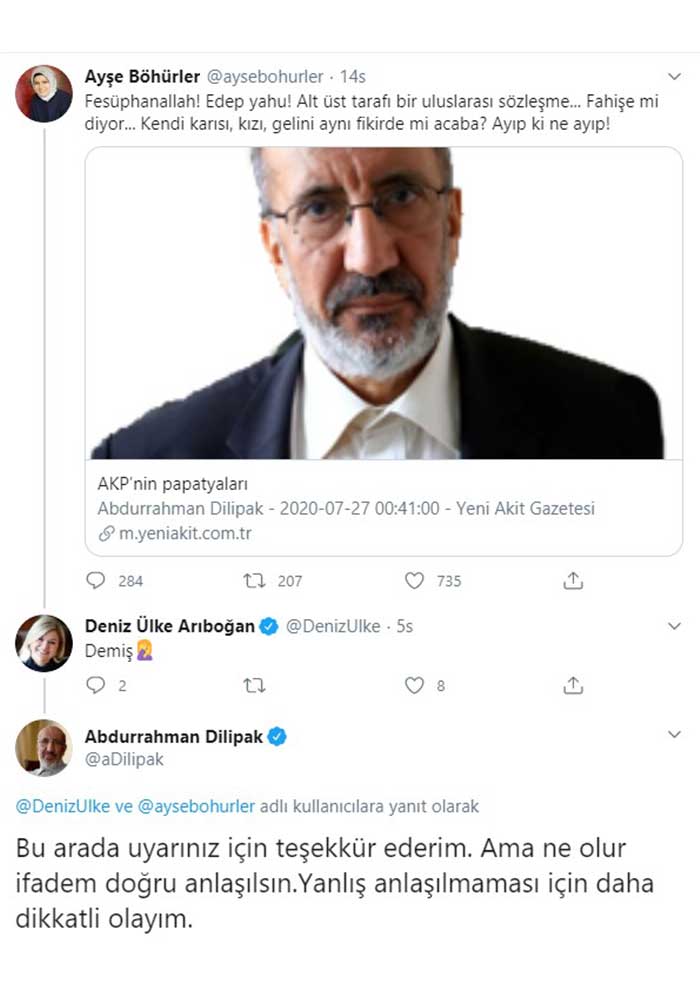The height and width of the screenshot is (1000, 700).
Task: Open Abdurrahman Dilipak's profile avatar
Action: tap(44, 747)
